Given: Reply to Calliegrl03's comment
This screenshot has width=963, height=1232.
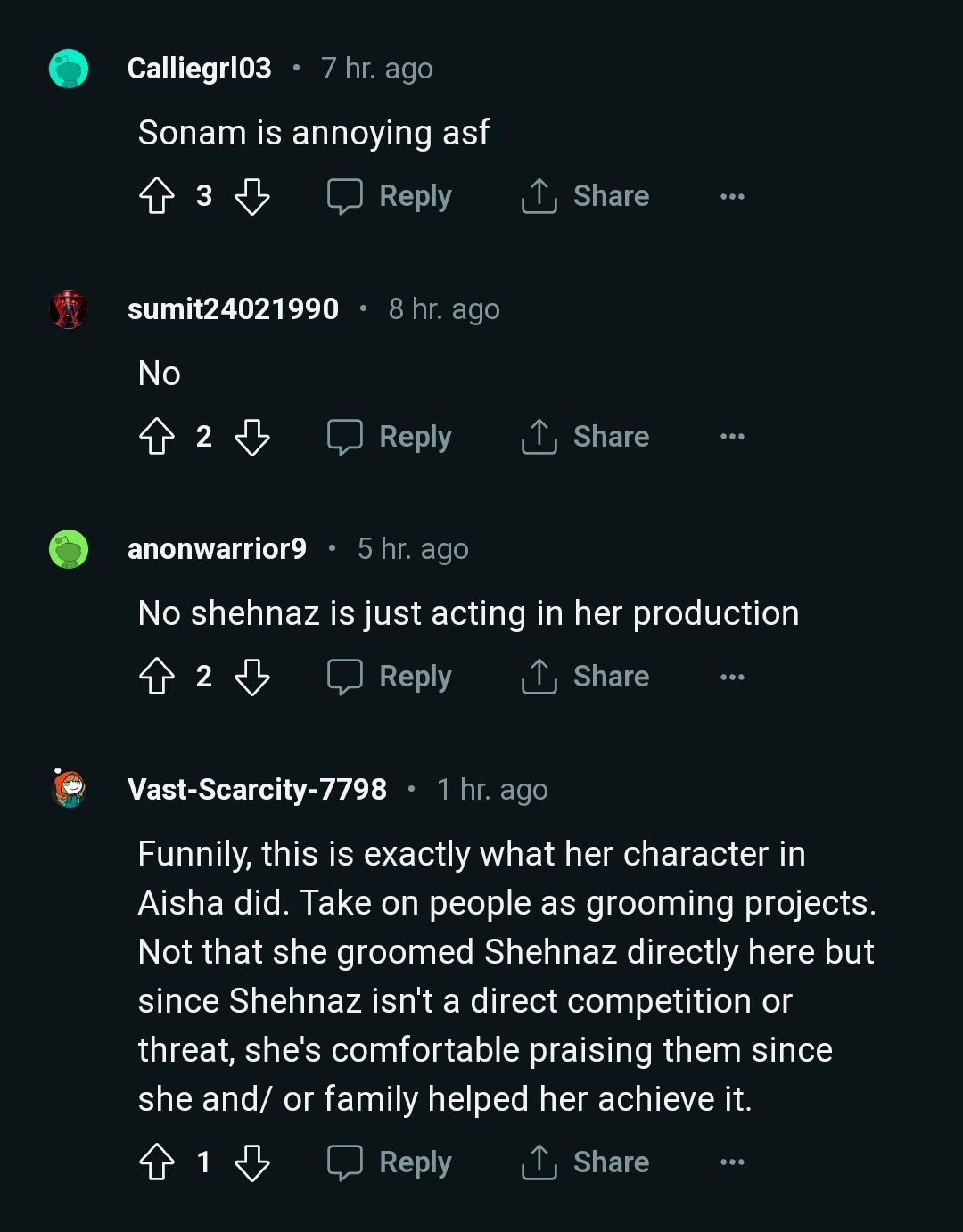Looking at the screenshot, I should (390, 196).
